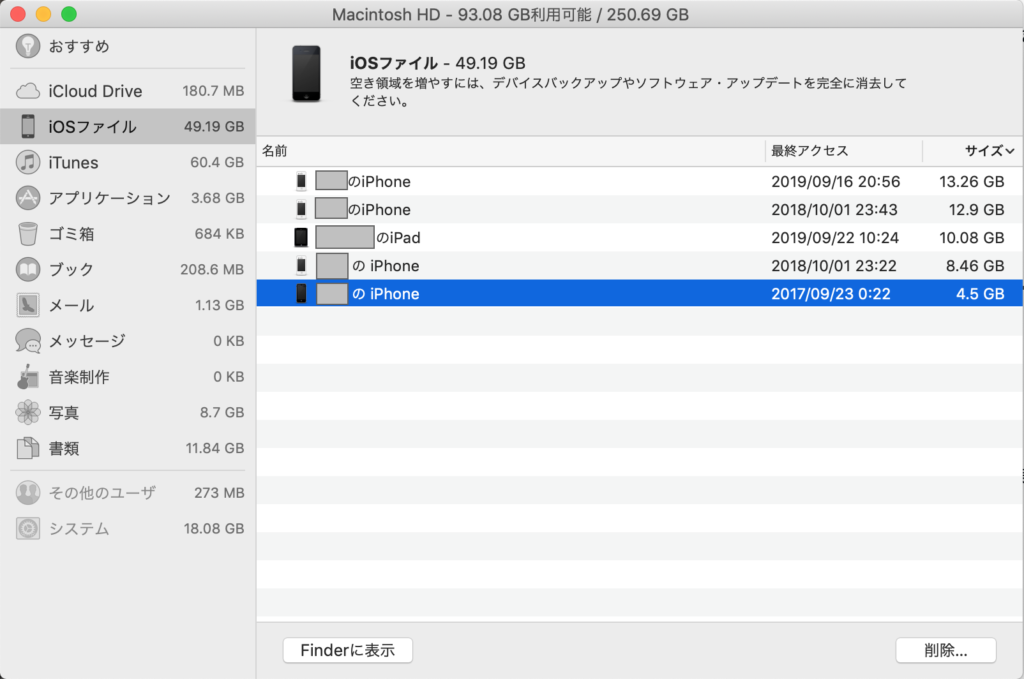Image resolution: width=1024 pixels, height=679 pixels.
Task: Click the メール 1.13 GB size value
Action: (x=219, y=305)
